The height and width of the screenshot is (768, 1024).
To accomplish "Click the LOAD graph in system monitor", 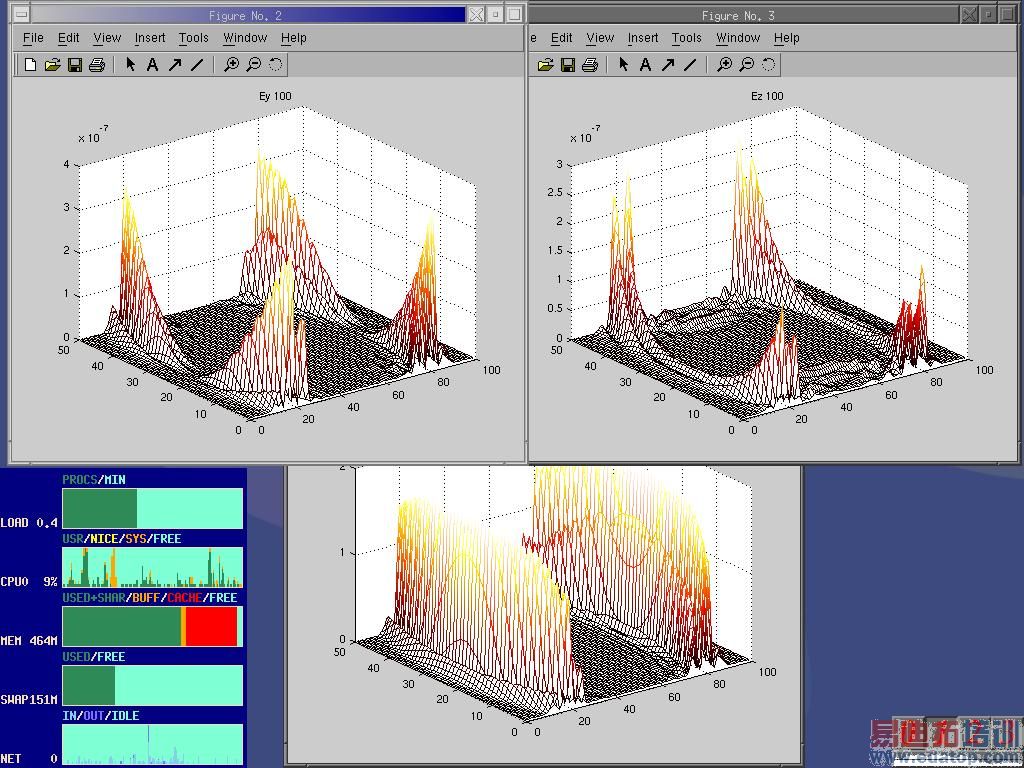I will click(152, 508).
